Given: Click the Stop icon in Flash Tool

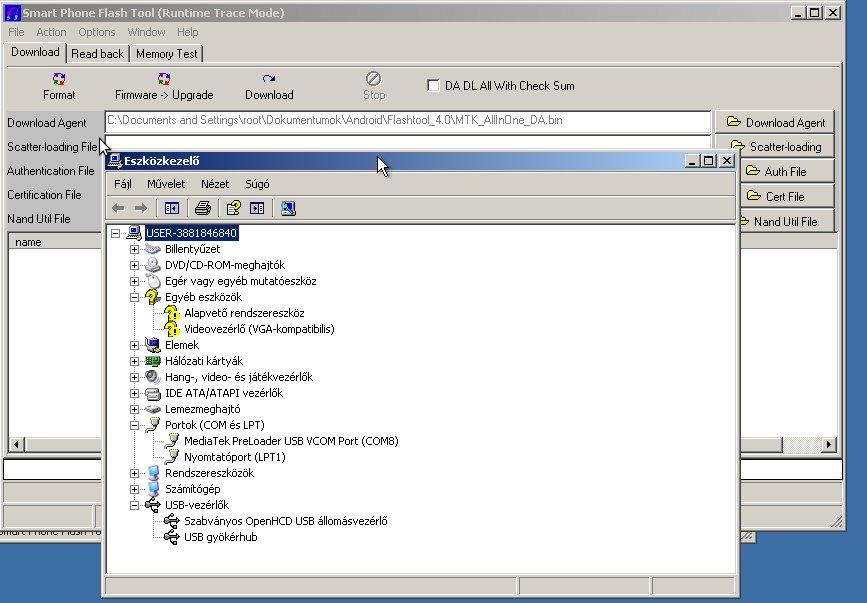Looking at the screenshot, I should [x=374, y=78].
